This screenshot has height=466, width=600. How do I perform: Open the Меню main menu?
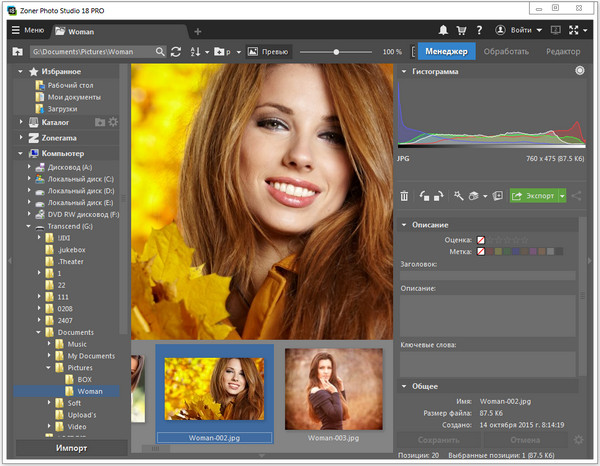[27, 30]
